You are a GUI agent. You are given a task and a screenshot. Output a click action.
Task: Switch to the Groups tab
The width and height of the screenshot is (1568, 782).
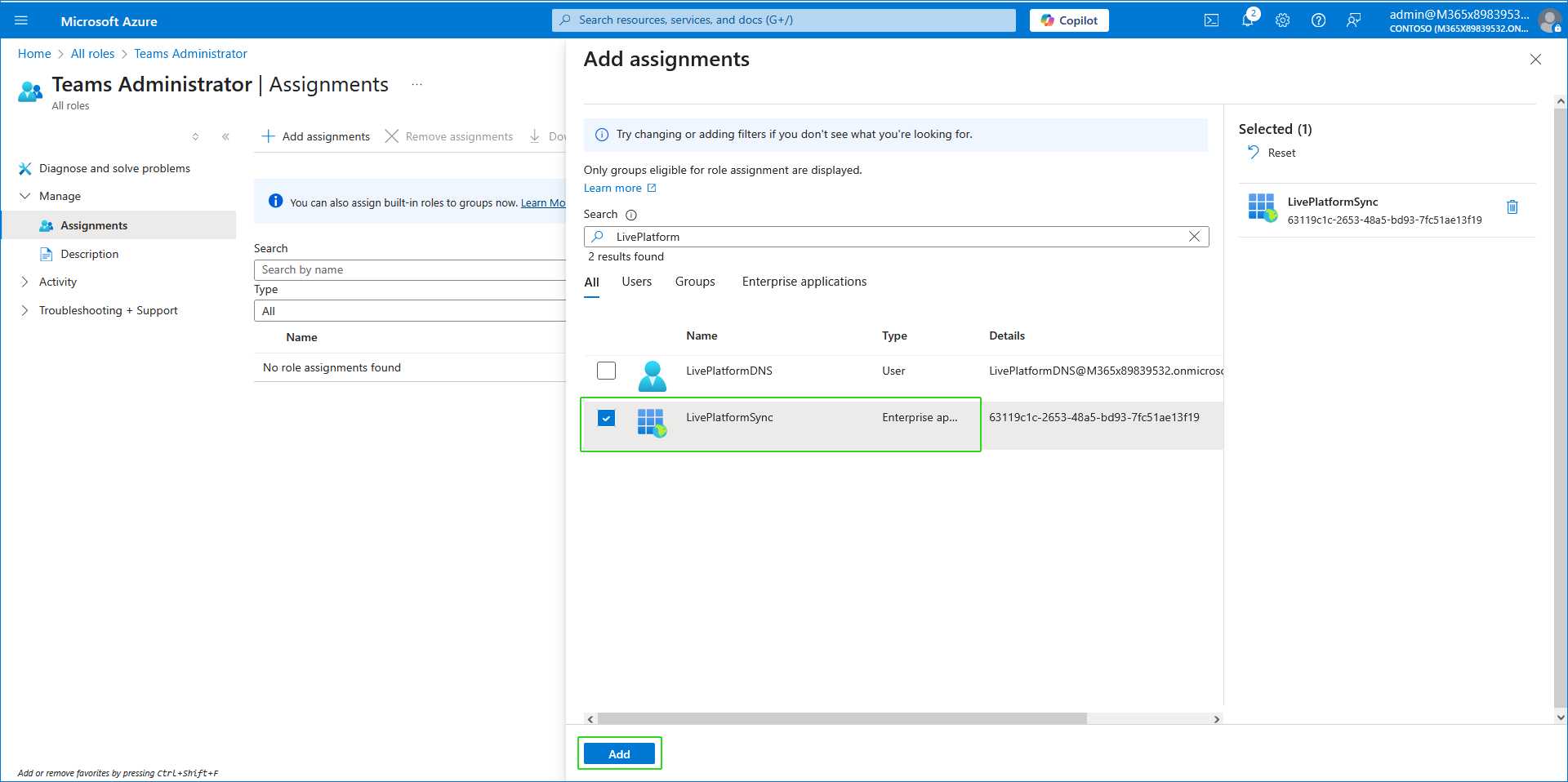tap(694, 282)
